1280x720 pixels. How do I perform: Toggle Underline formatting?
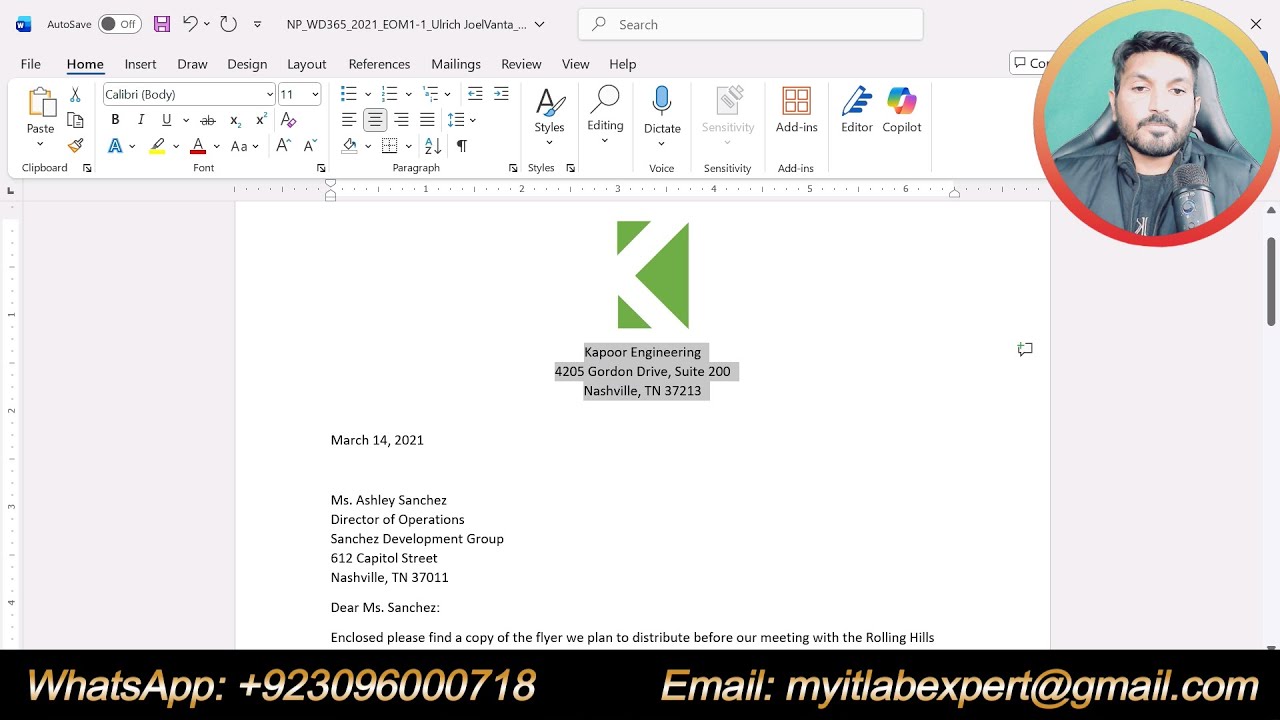pyautogui.click(x=166, y=120)
